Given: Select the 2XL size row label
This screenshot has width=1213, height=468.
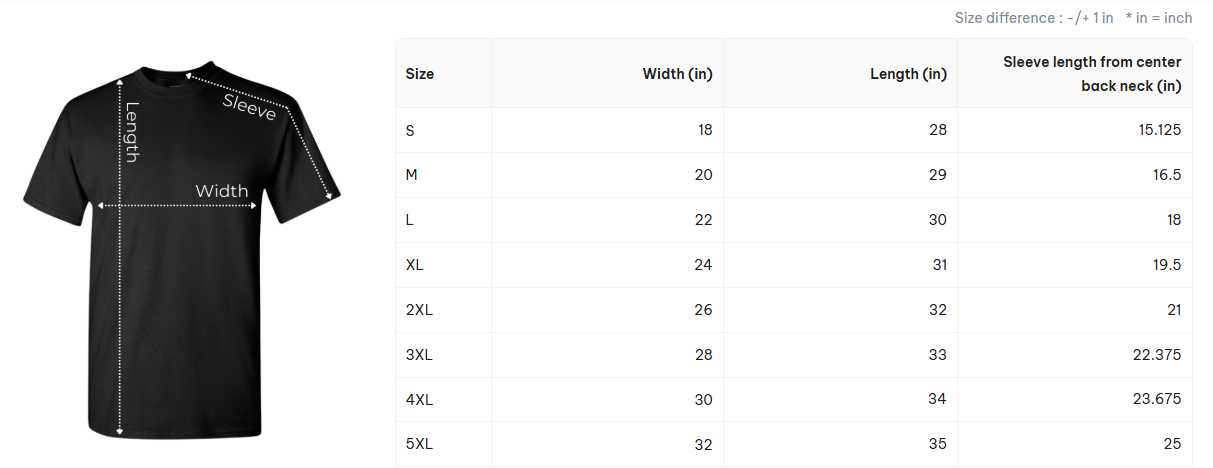Looking at the screenshot, I should [x=419, y=310].
